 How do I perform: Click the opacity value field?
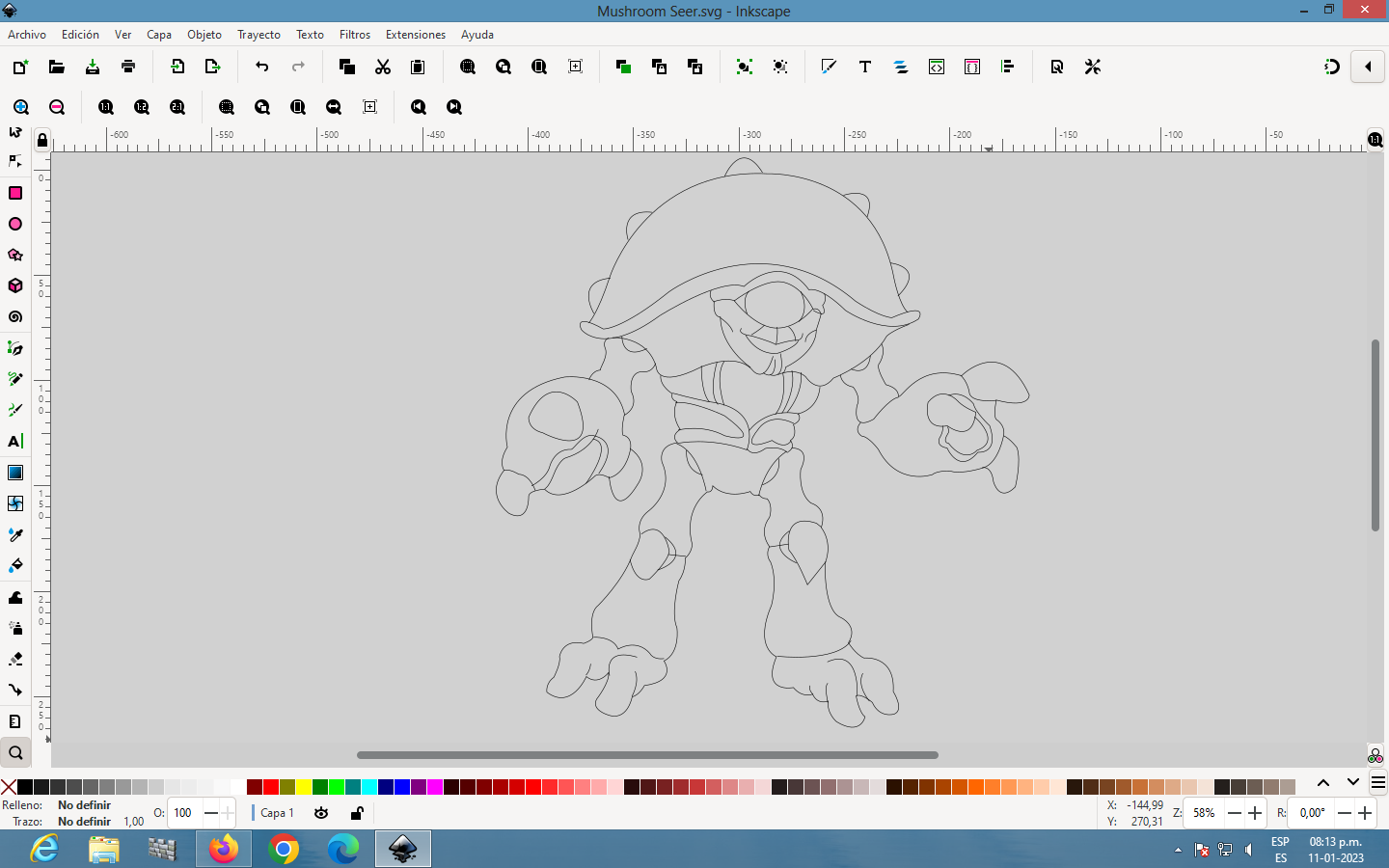[x=185, y=813]
